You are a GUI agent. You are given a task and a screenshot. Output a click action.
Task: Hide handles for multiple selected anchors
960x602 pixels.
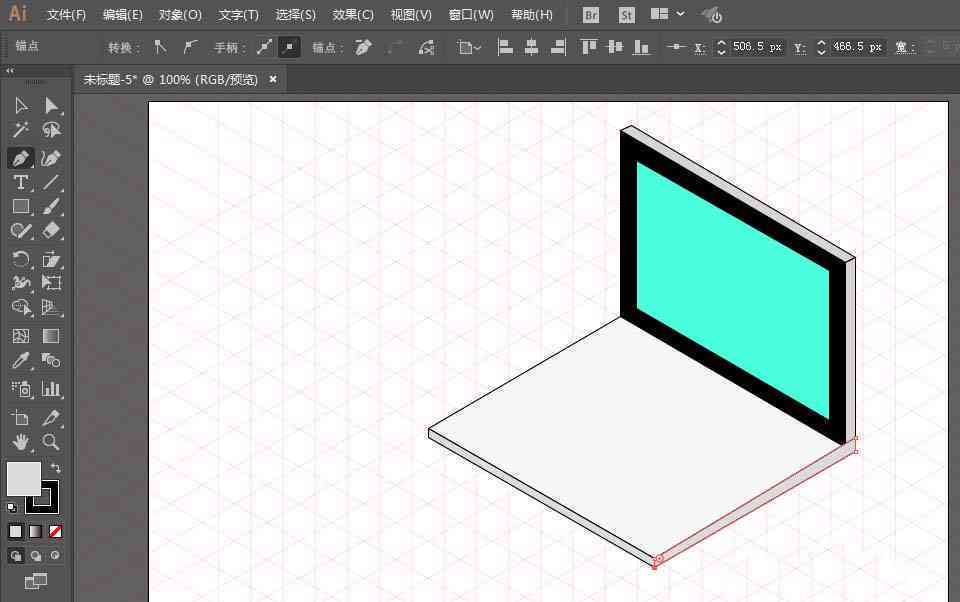[289, 47]
